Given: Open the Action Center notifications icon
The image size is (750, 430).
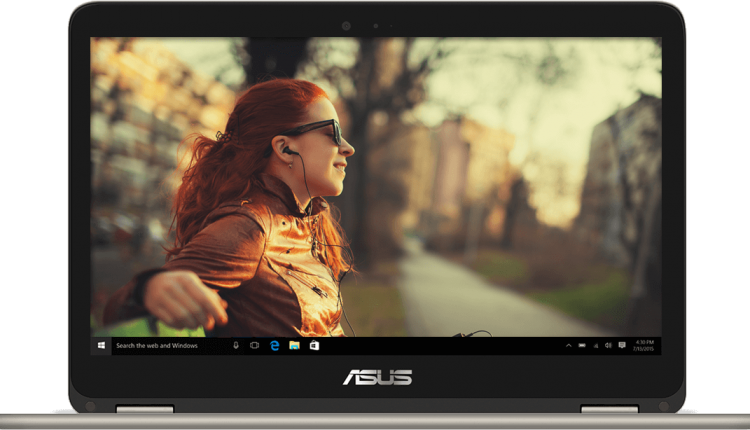Looking at the screenshot, I should click(622, 345).
